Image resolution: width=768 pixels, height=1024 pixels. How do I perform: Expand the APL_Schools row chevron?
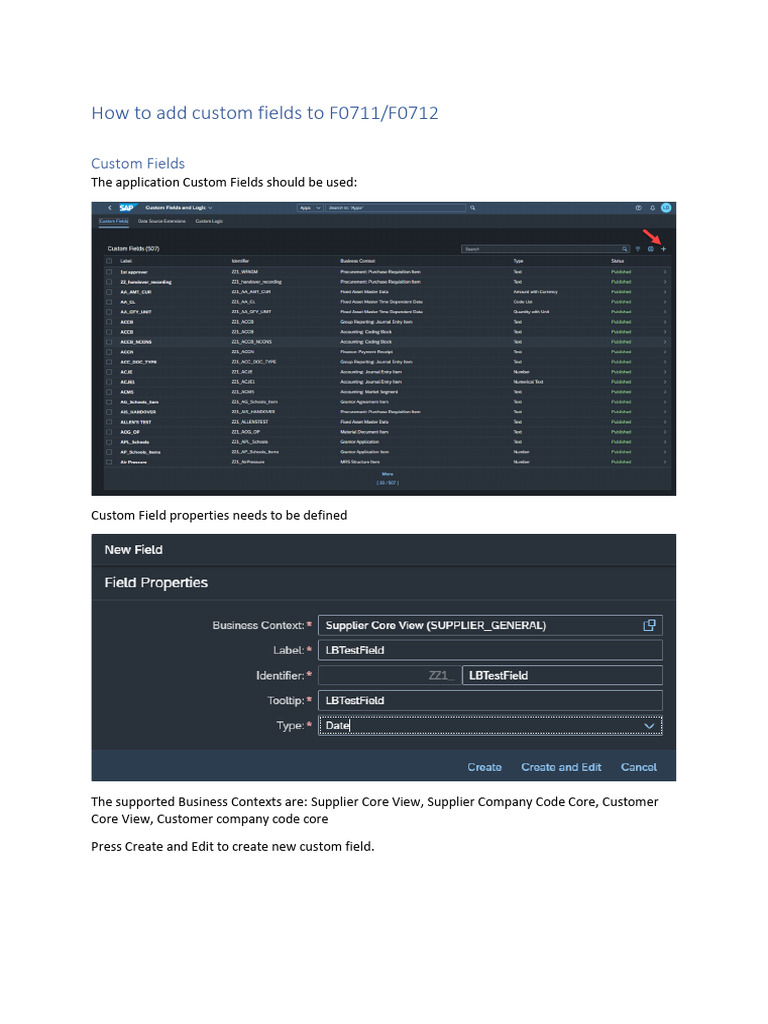[665, 442]
